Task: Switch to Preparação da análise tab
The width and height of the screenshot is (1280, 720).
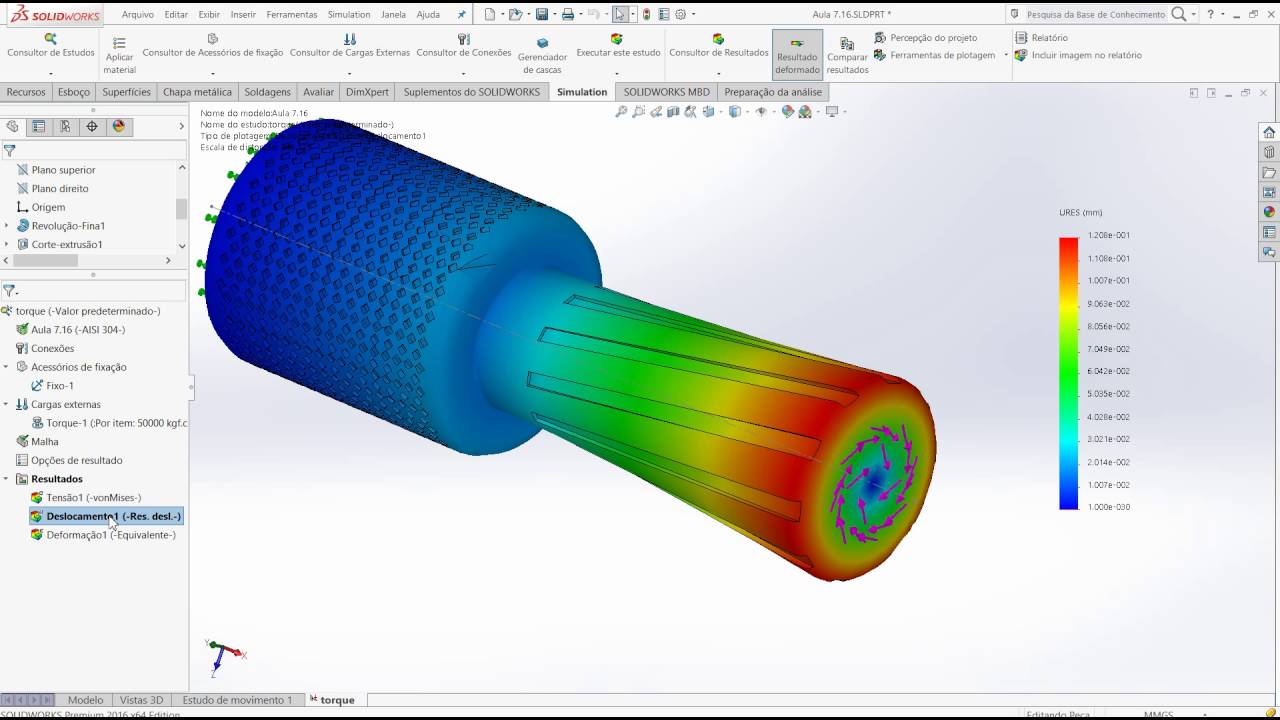Action: [x=773, y=92]
